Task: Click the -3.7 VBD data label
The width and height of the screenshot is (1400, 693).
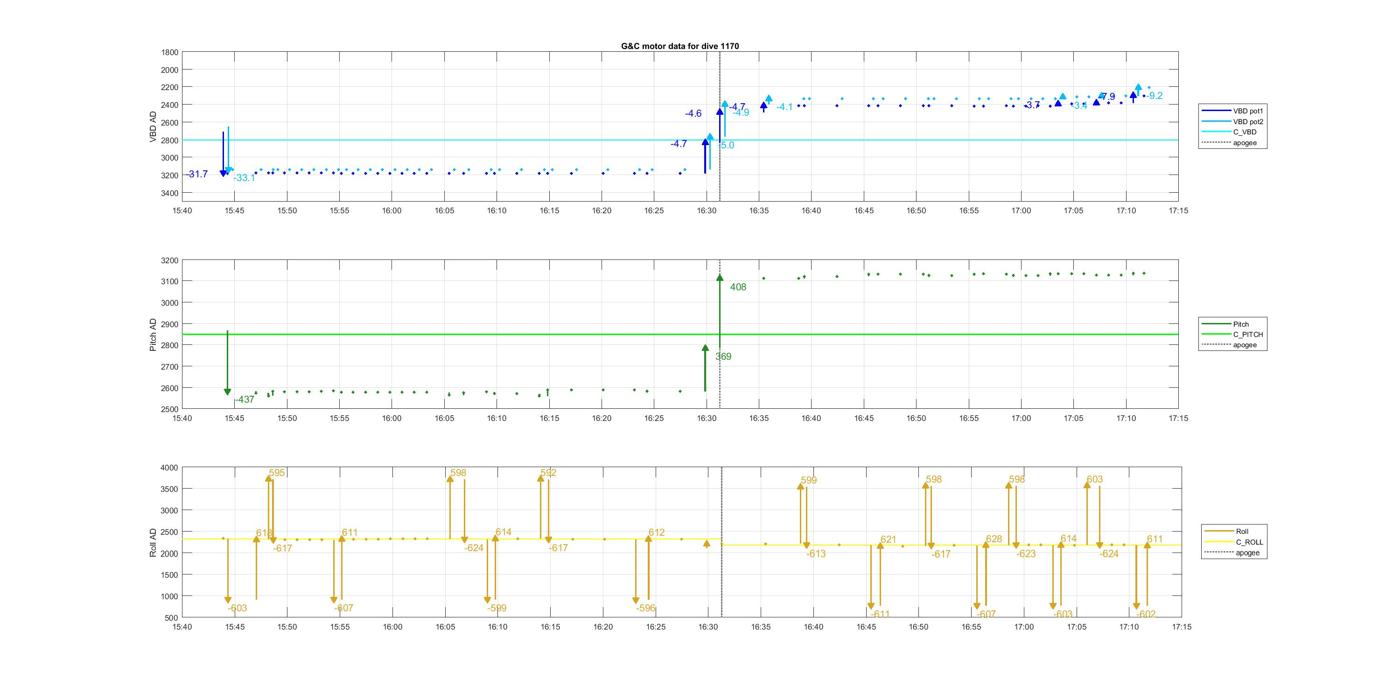Action: [1032, 105]
